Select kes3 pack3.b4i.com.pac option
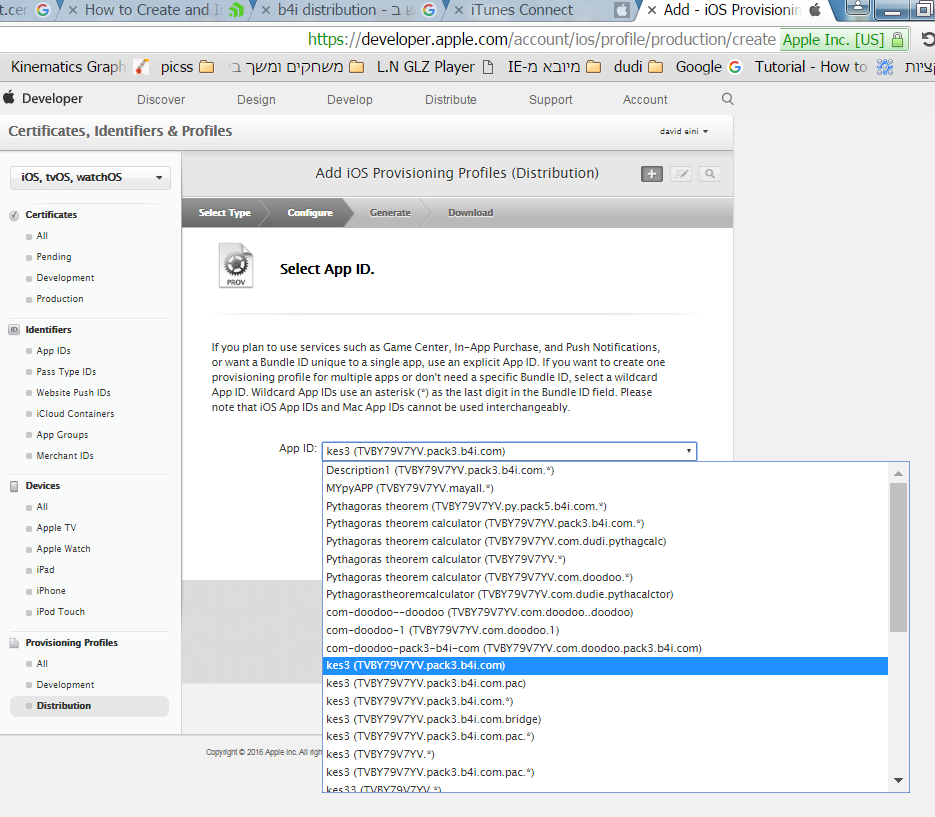The height and width of the screenshot is (817, 935). pos(605,683)
